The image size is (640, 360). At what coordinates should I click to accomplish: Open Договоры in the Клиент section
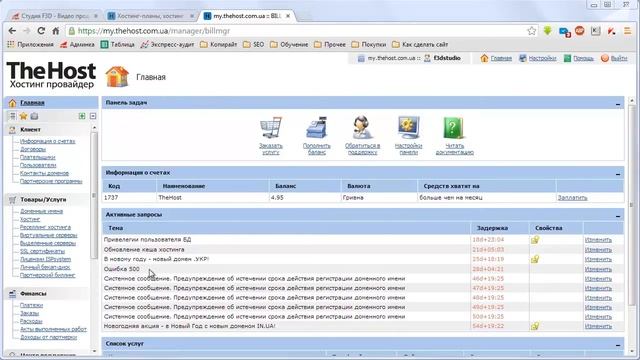point(33,149)
